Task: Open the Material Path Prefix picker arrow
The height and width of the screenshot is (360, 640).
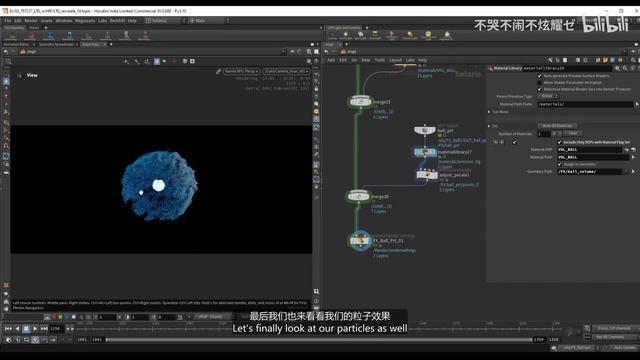Action: point(637,104)
